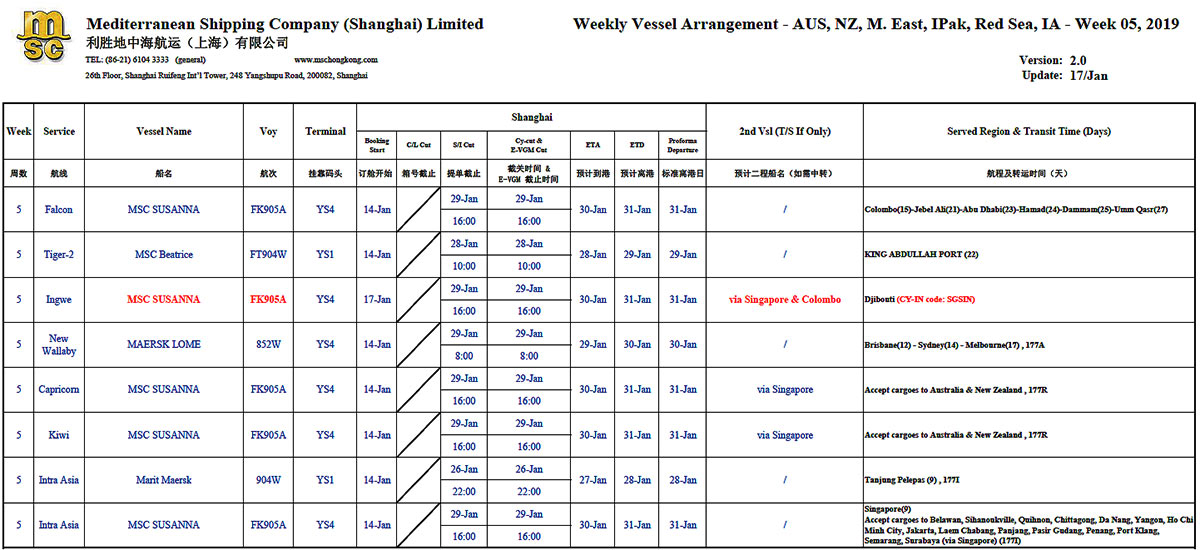Click the Served Region & Transit Time header
Screen dimensions: 1200x550
coord(1029,131)
